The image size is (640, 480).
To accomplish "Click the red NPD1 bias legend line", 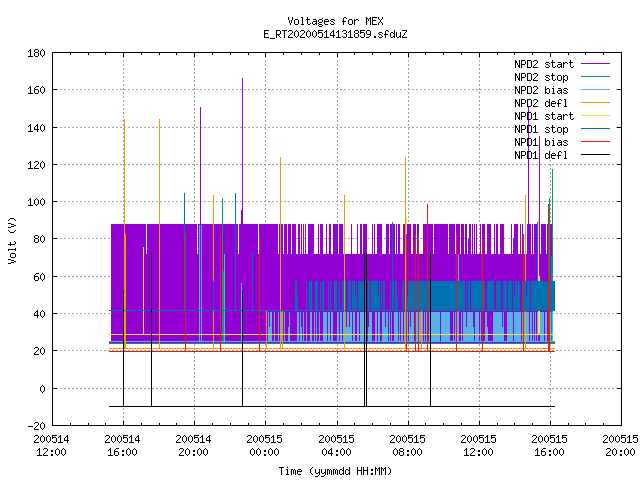I will pyautogui.click(x=595, y=142).
